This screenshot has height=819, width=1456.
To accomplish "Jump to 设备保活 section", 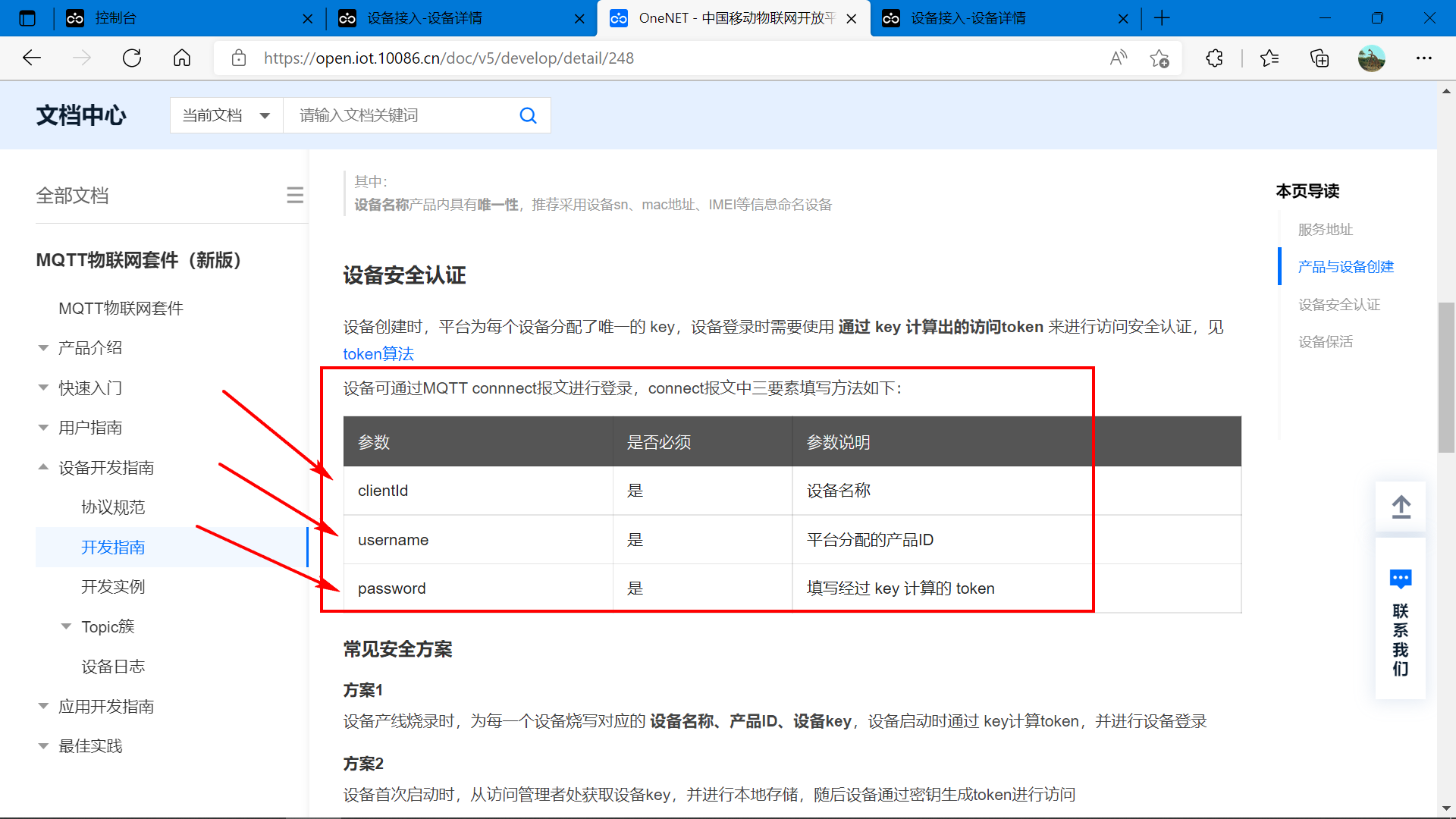I will [x=1325, y=342].
